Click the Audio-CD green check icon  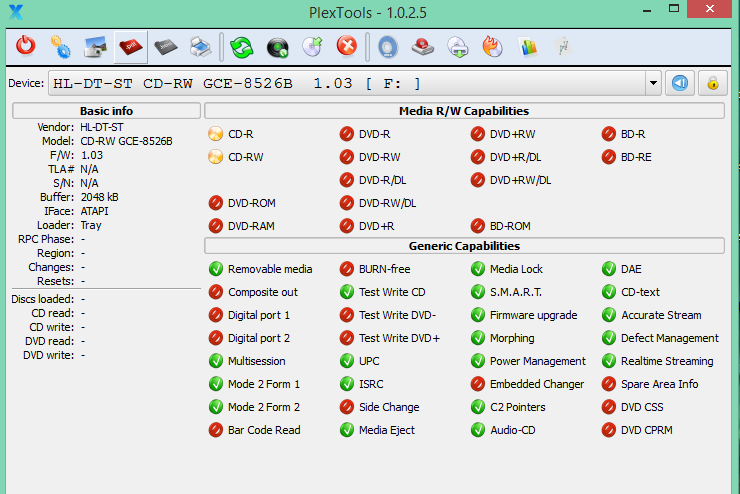478,430
